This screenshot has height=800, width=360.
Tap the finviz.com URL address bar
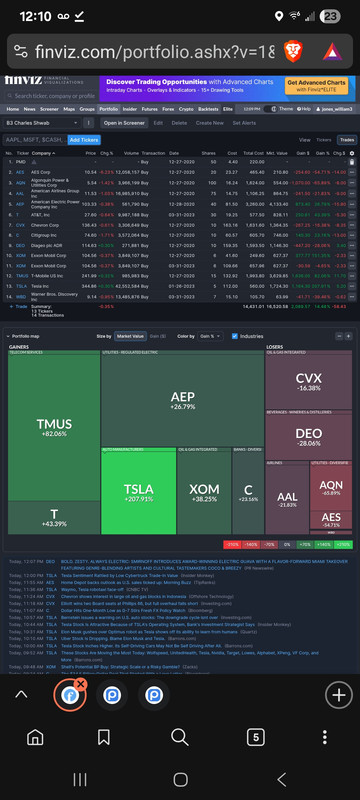coord(155,52)
